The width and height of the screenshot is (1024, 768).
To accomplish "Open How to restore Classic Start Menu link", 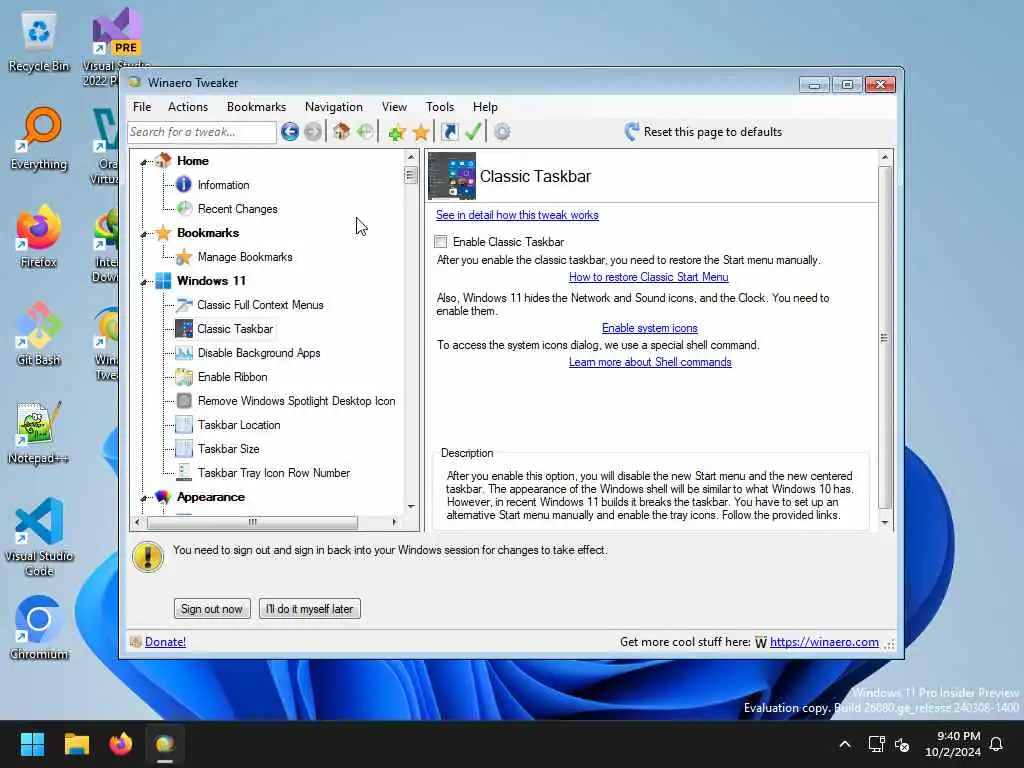I will [648, 277].
